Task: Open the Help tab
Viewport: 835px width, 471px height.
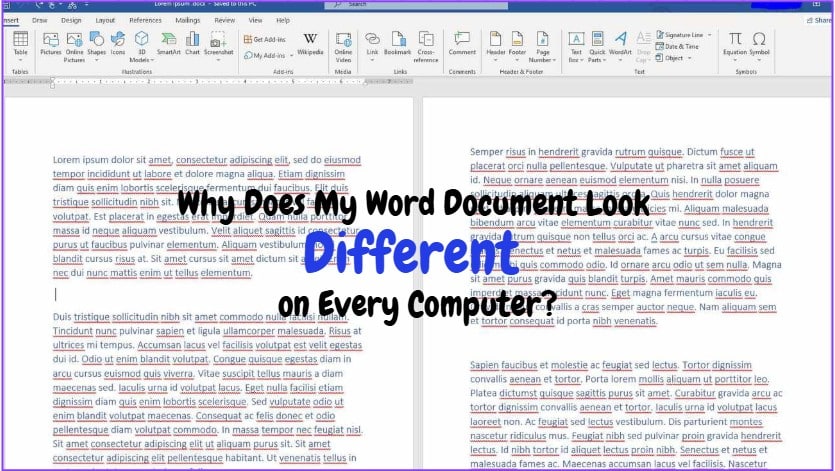Action: coord(283,20)
